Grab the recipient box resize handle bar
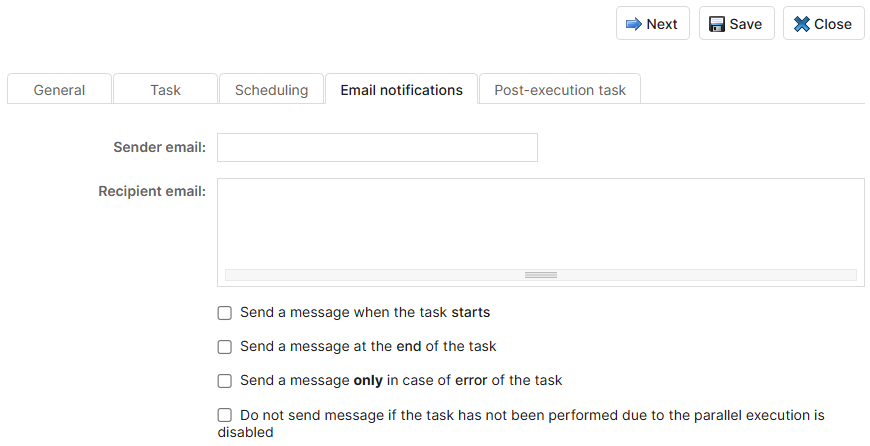 (x=540, y=275)
